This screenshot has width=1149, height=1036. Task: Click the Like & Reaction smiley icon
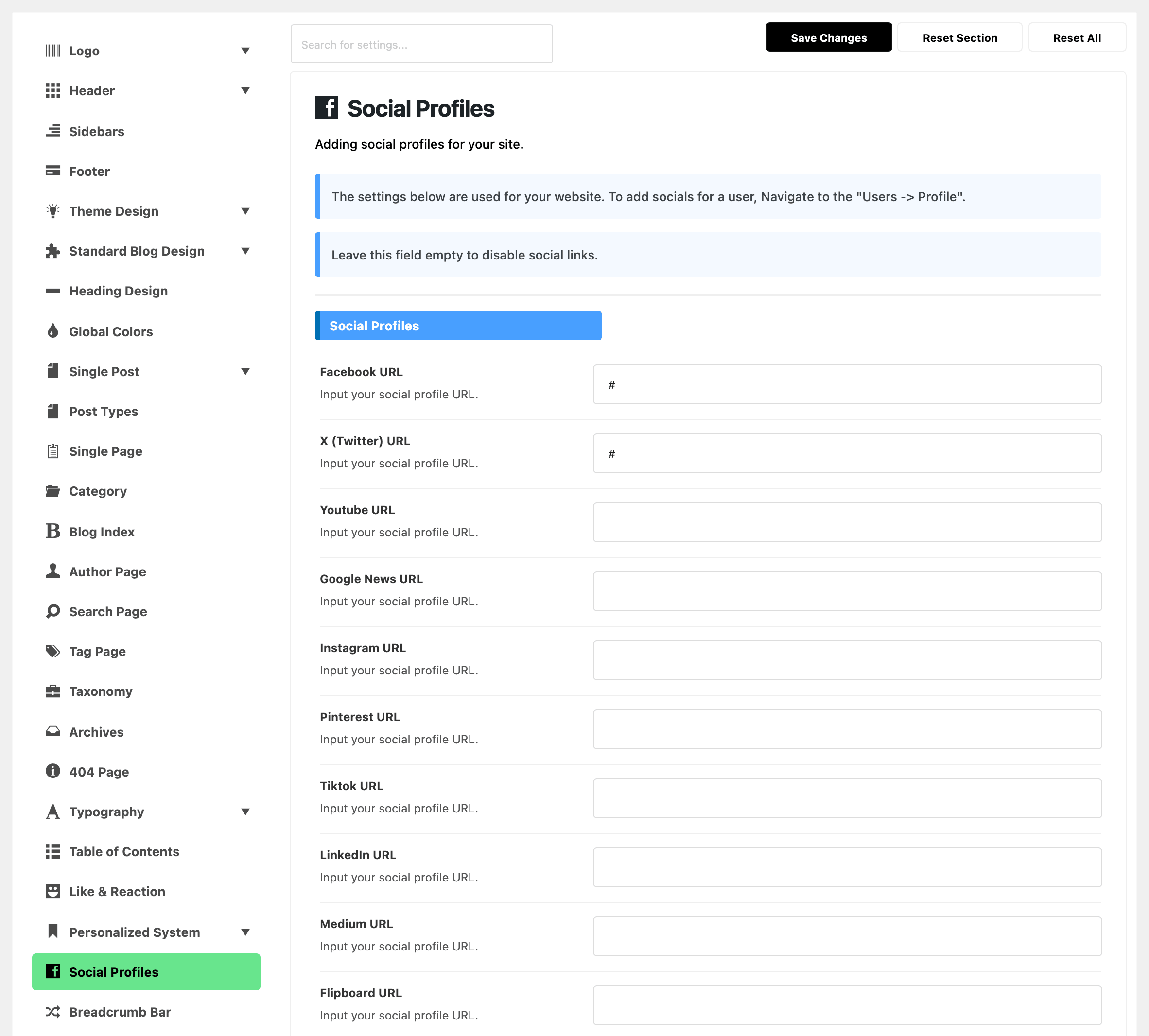point(53,891)
